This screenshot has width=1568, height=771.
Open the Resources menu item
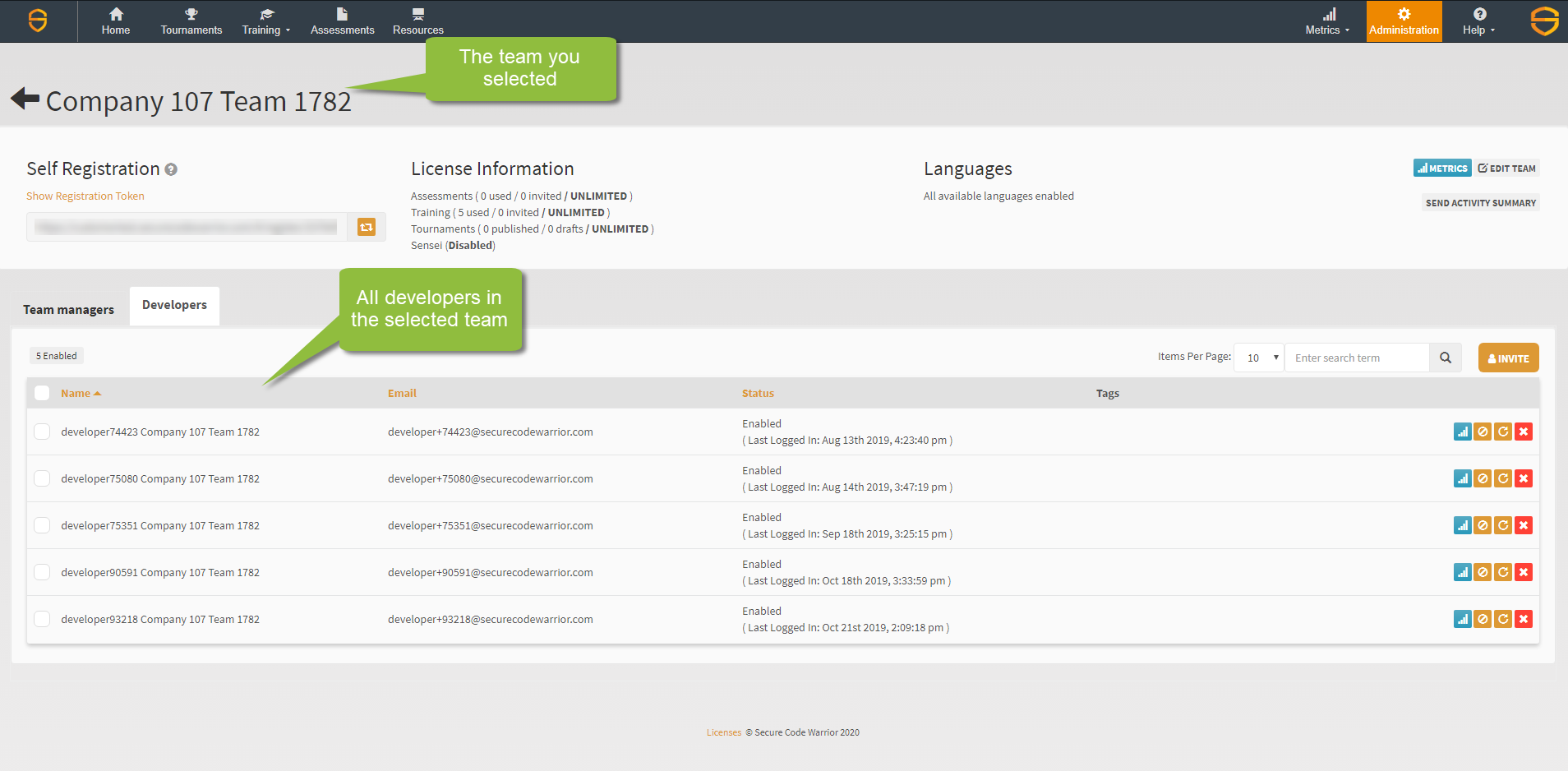[418, 21]
